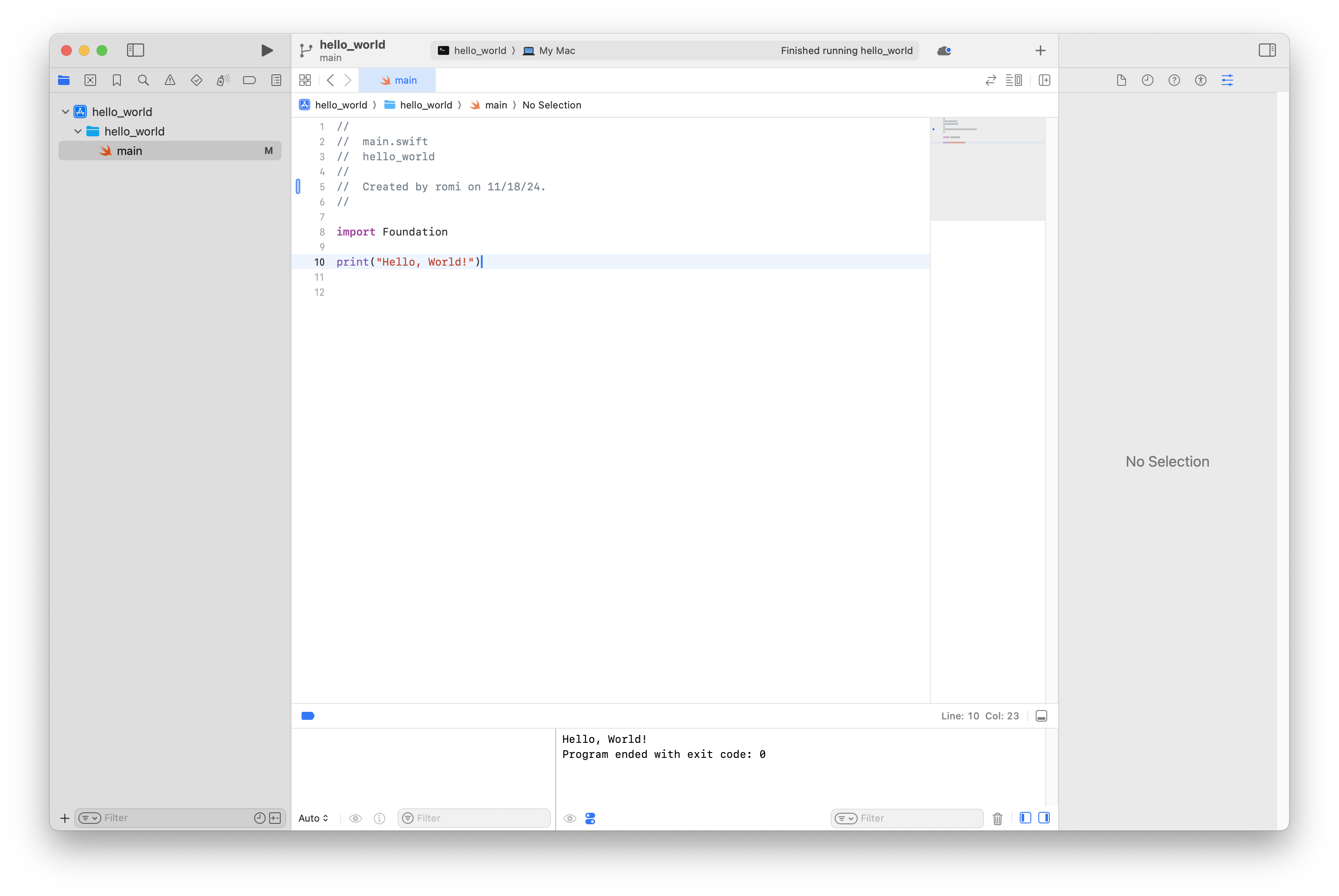Open the Breakpoint navigator icon

pos(249,81)
